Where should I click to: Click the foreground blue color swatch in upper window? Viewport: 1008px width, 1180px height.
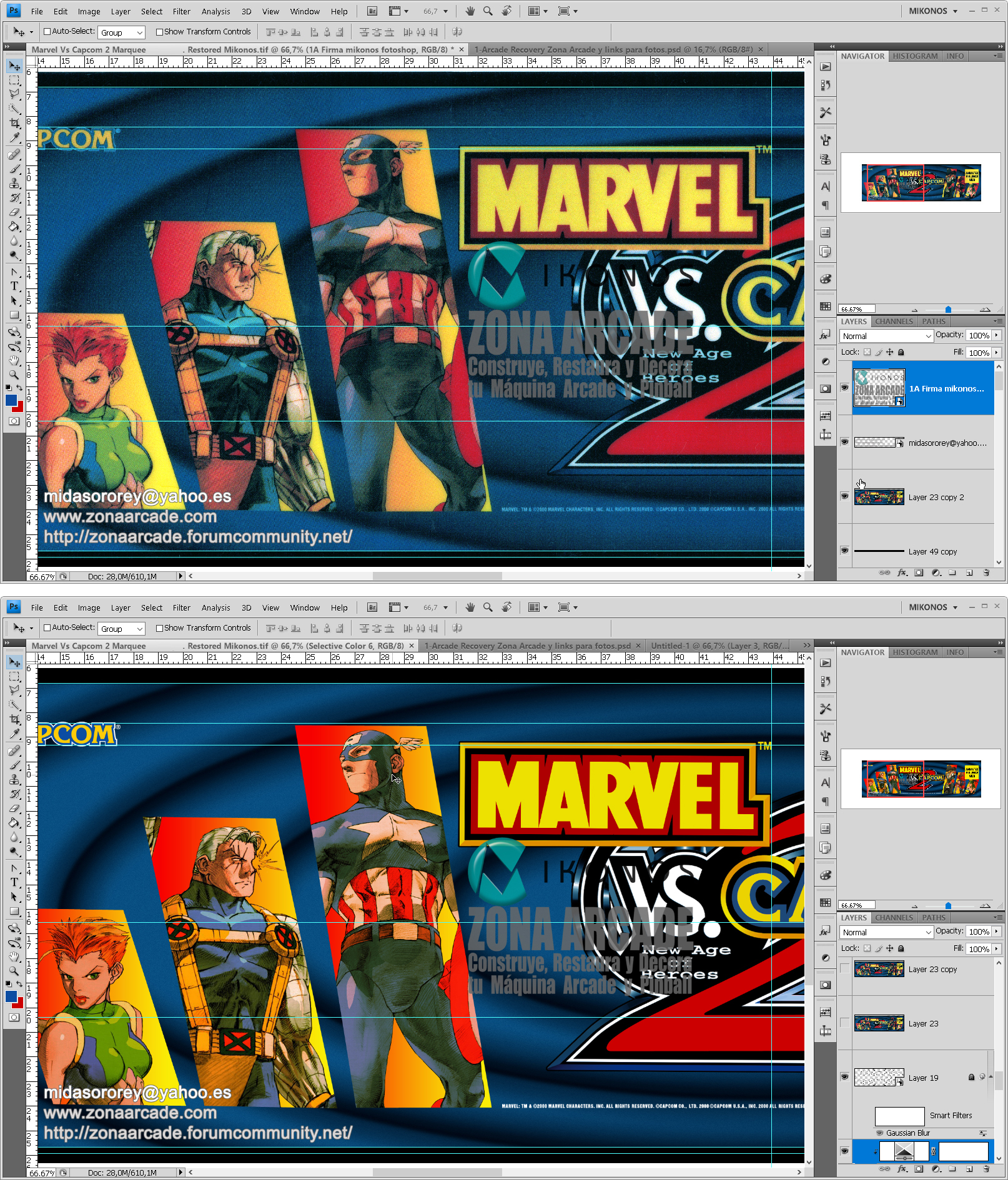11,400
